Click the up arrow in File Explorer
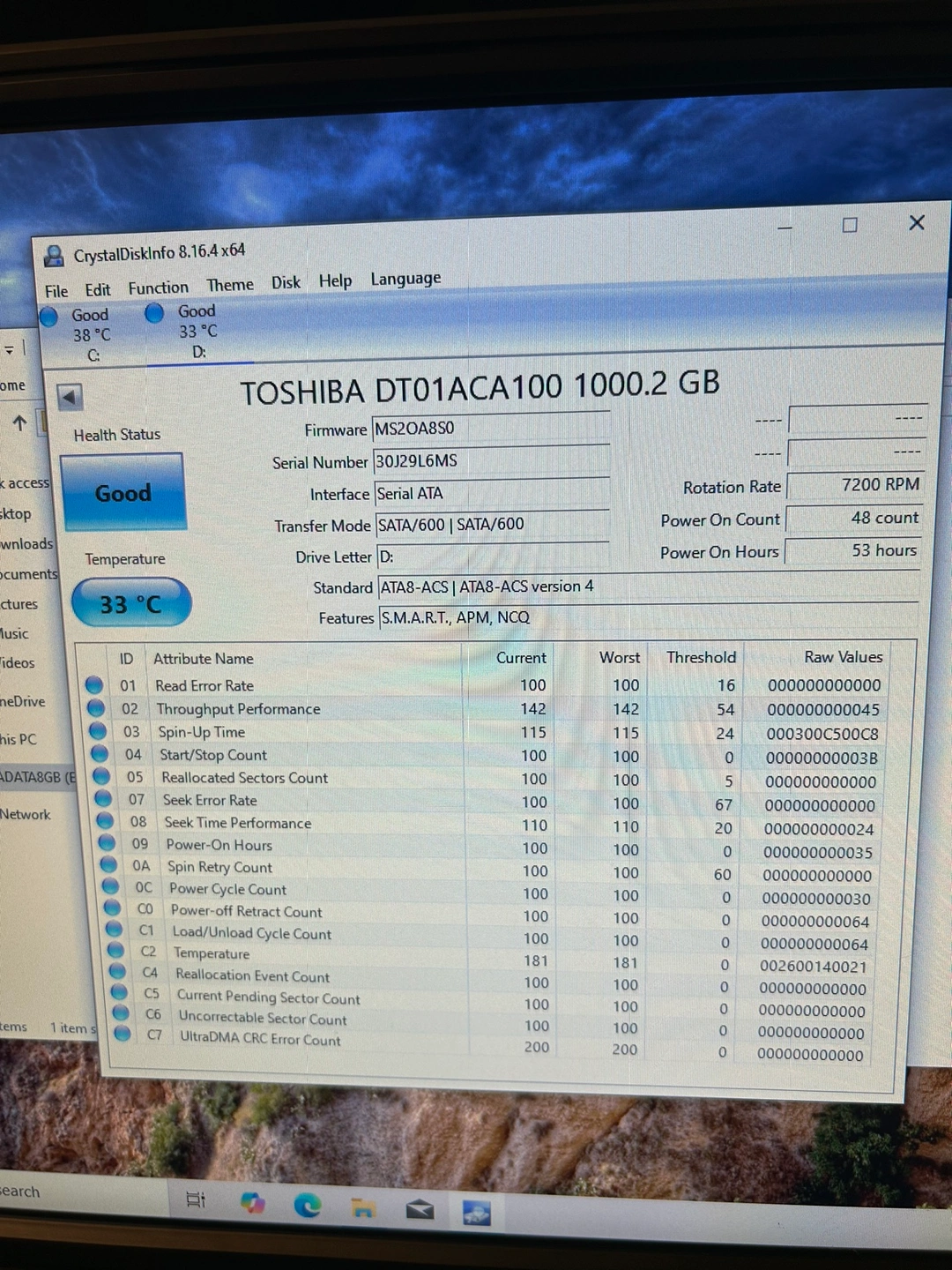 tap(19, 423)
